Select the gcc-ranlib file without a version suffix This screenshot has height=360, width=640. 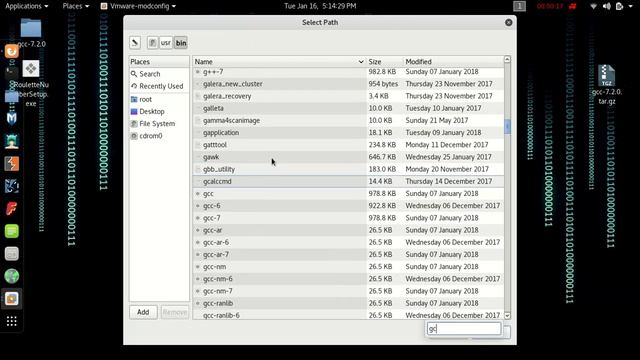[348, 303]
